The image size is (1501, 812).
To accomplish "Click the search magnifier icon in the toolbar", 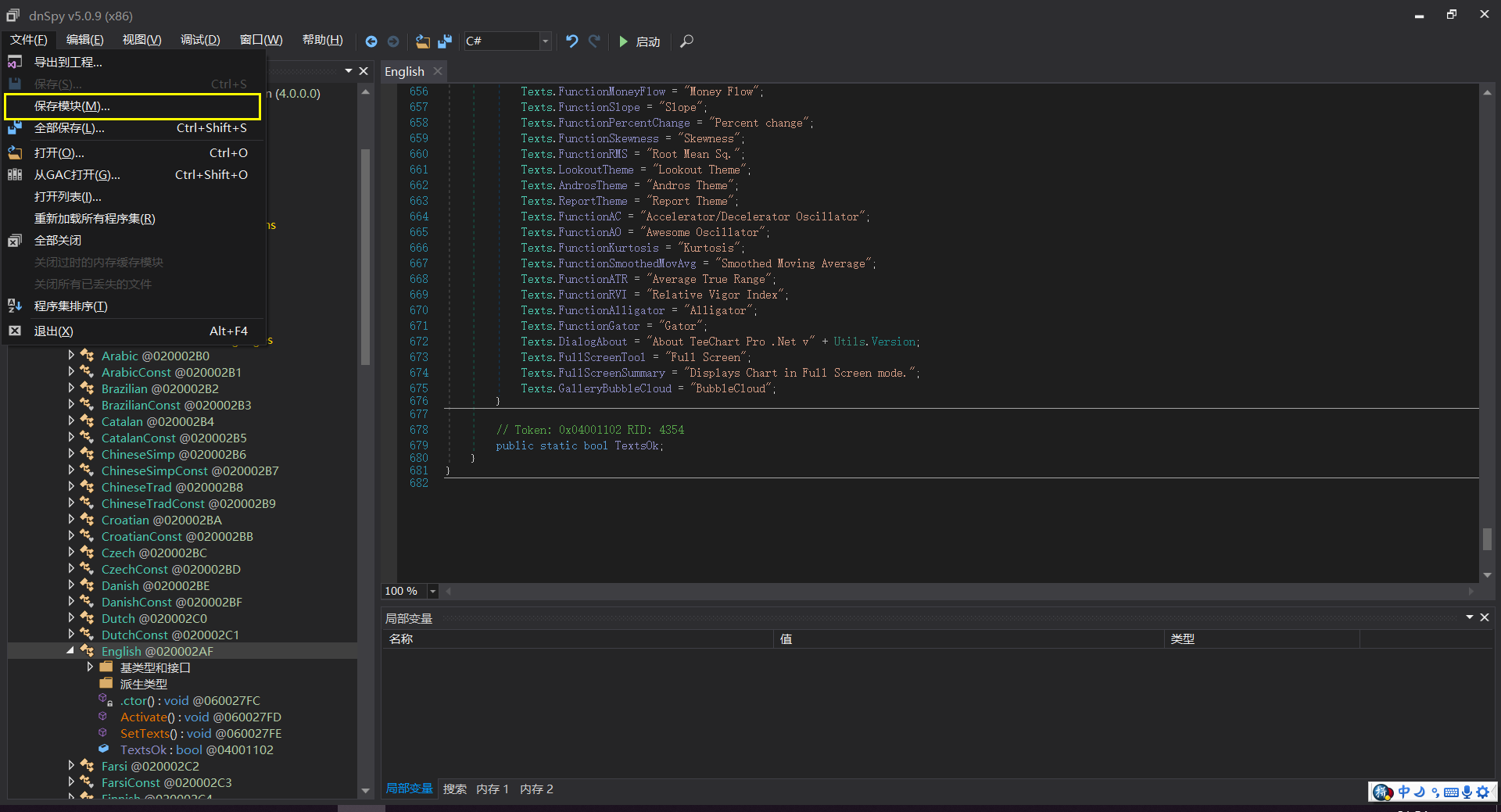I will [686, 41].
